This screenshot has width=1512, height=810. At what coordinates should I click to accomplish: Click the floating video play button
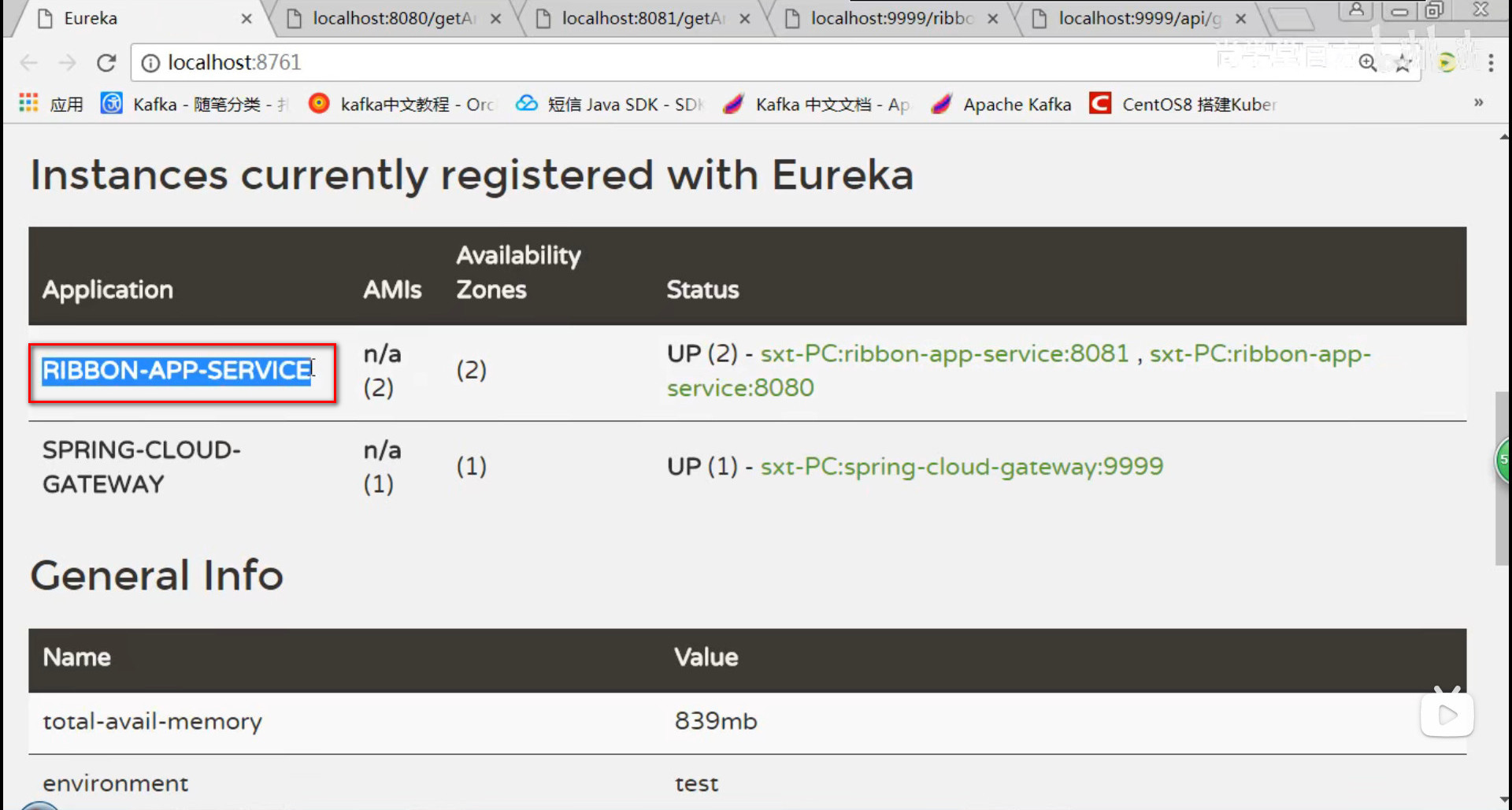(x=1447, y=715)
